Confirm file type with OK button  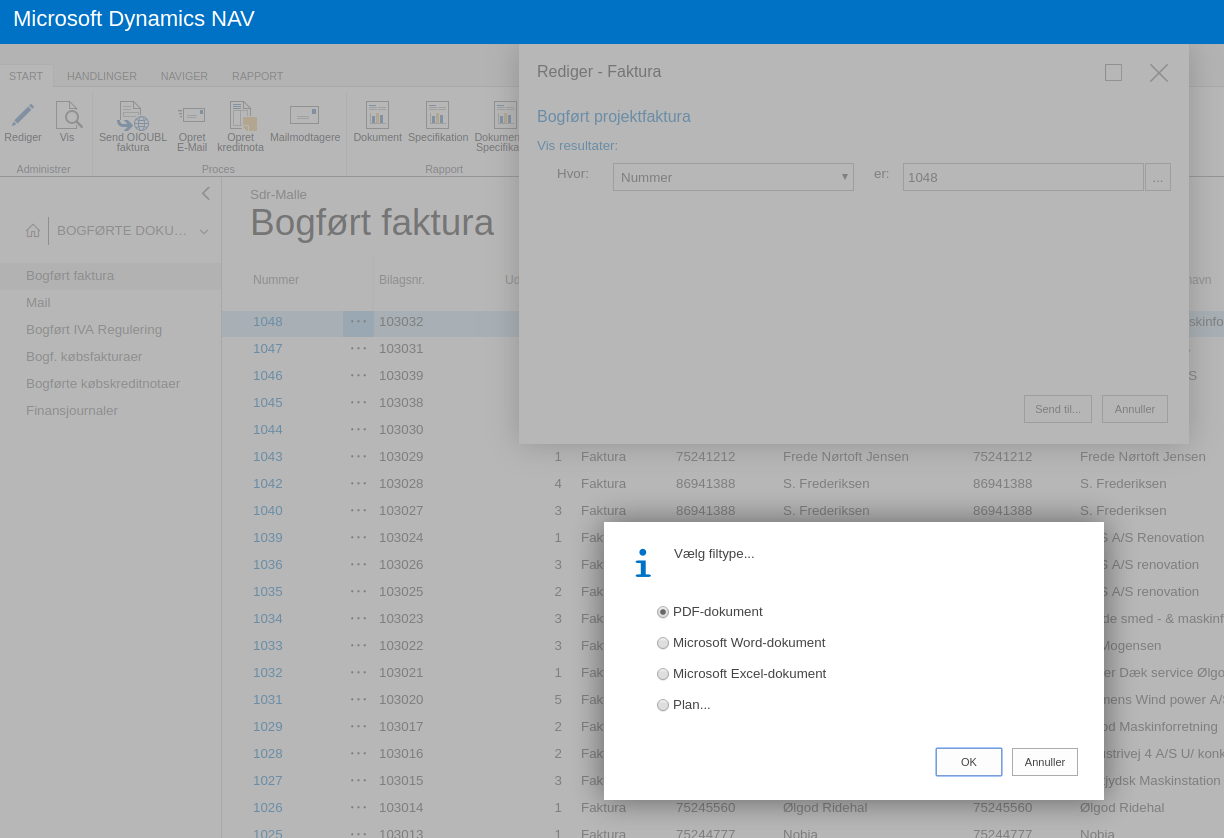[x=969, y=762]
